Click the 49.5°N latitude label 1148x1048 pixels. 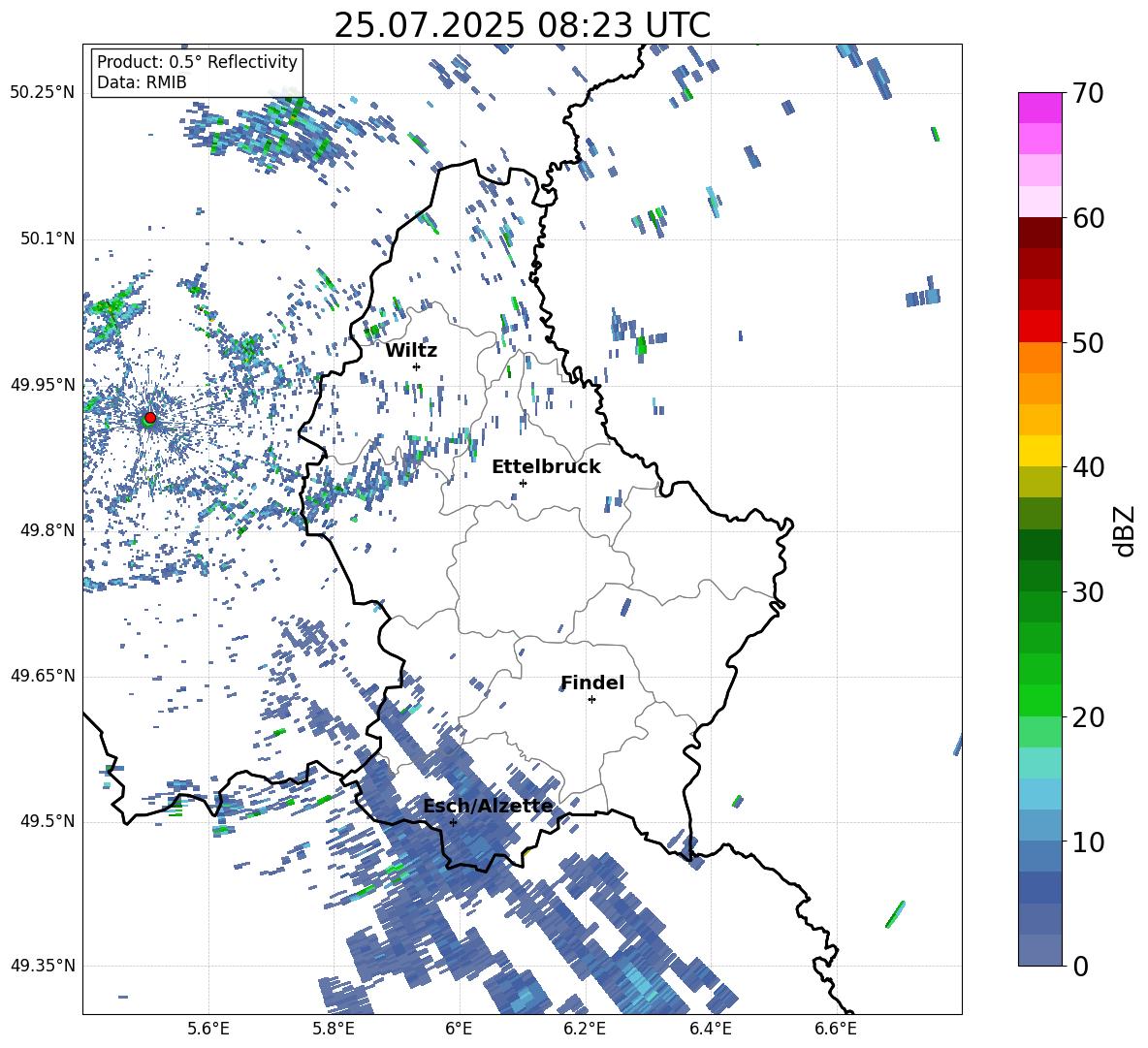pos(47,821)
